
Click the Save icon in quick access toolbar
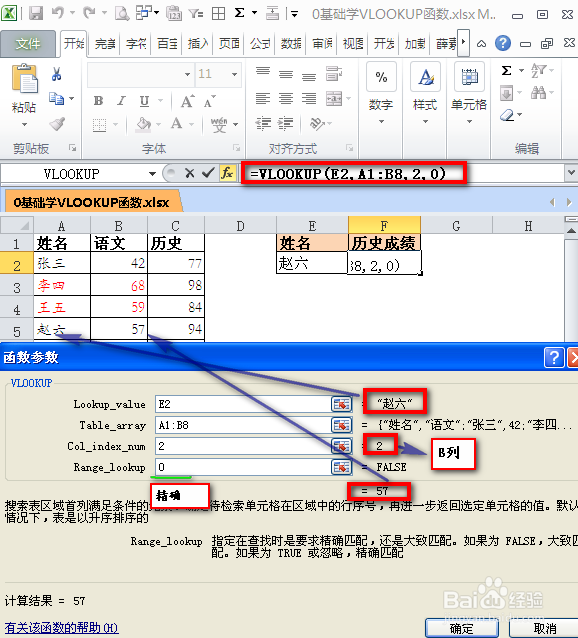tap(36, 13)
